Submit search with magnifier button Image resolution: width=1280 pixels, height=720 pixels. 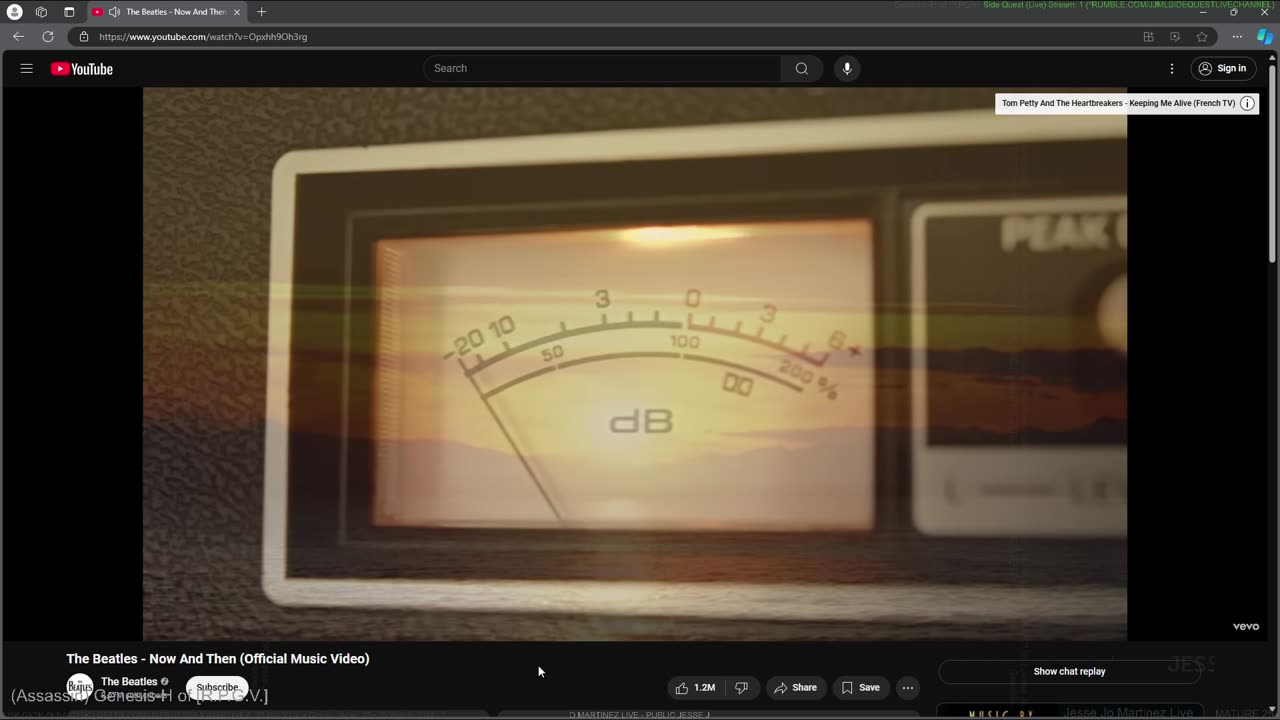pos(802,68)
